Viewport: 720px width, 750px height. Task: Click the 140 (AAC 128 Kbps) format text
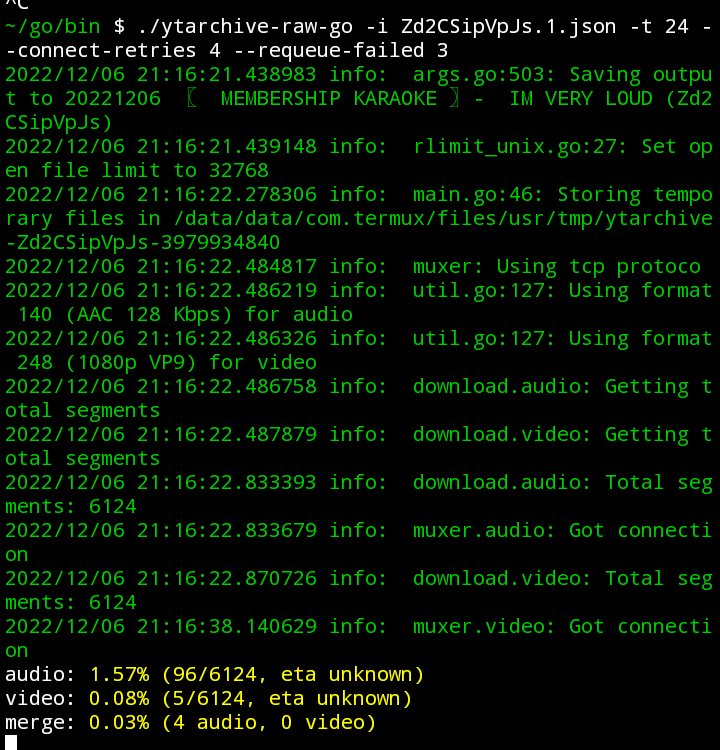click(125, 315)
